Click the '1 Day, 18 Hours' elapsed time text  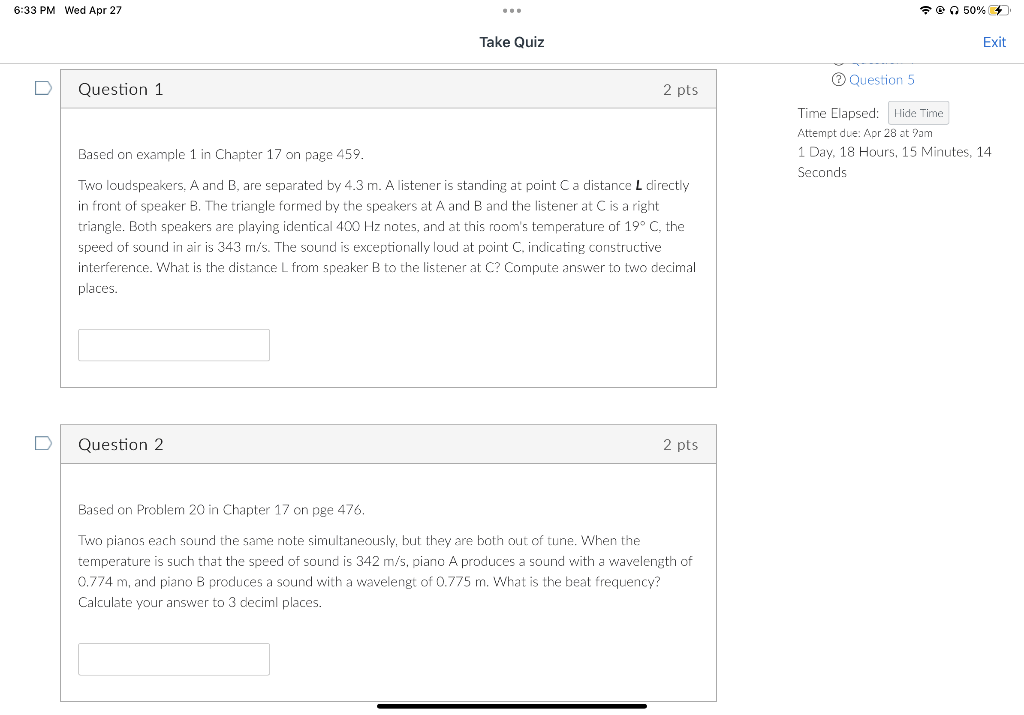894,162
